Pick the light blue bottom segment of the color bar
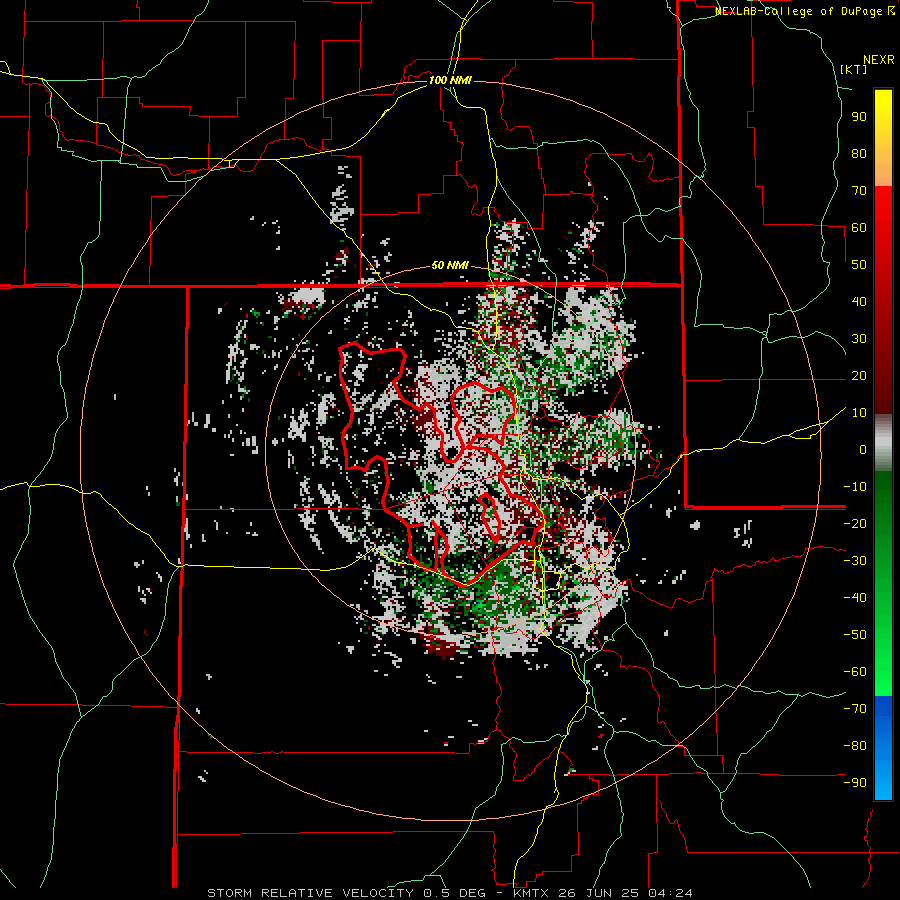 coord(883,781)
